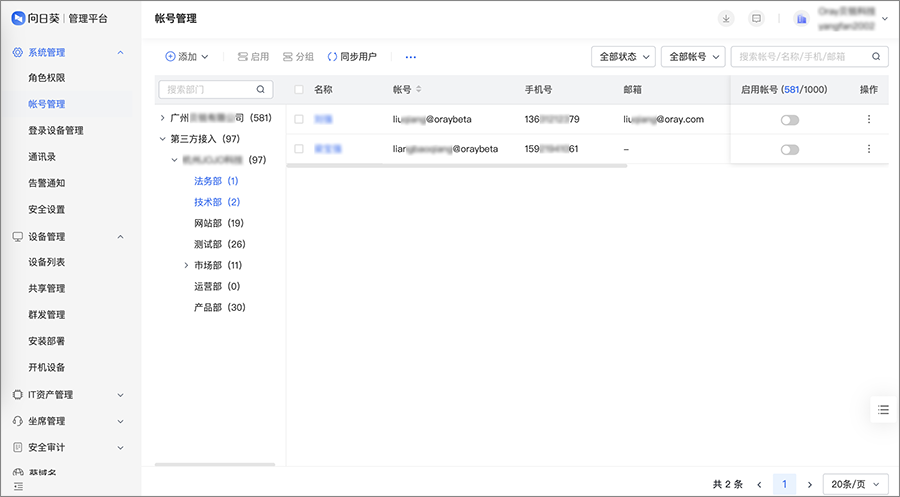Open the 全部状态 dropdown
Image resolution: width=900 pixels, height=497 pixels.
pyautogui.click(x=623, y=56)
